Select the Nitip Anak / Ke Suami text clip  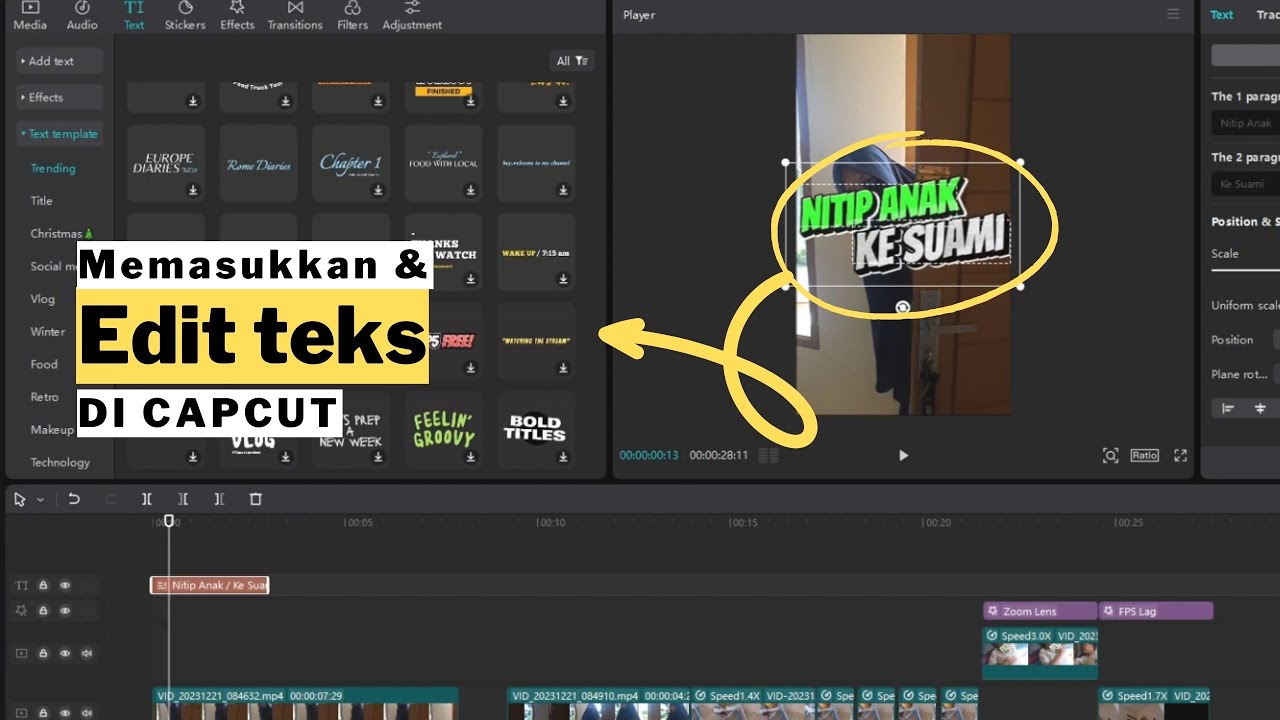(x=210, y=585)
